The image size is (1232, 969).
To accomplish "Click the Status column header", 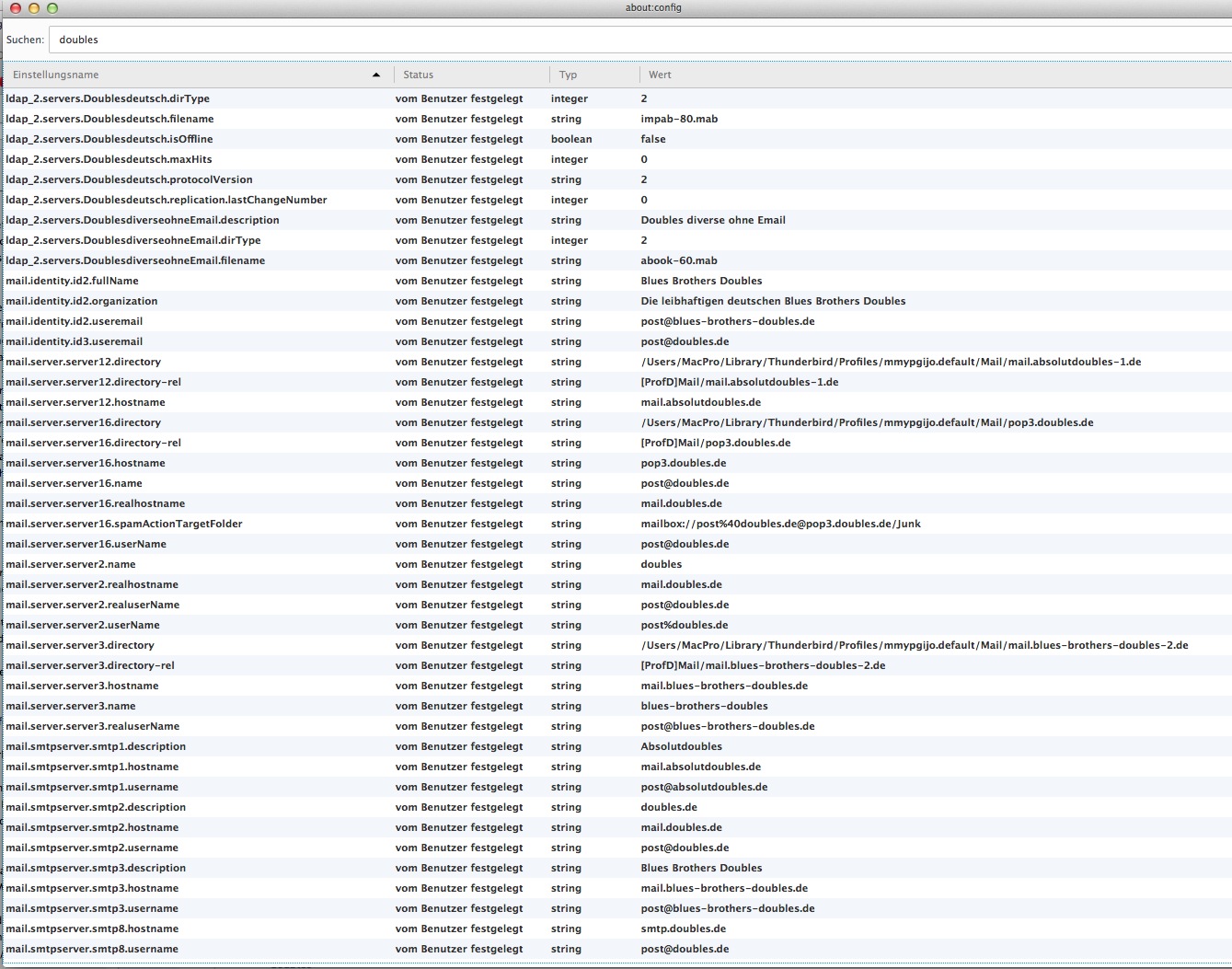I will point(469,75).
